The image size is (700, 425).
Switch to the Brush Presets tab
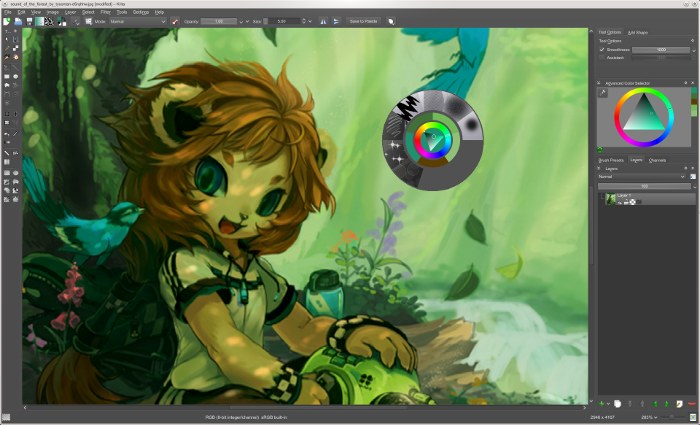(611, 160)
